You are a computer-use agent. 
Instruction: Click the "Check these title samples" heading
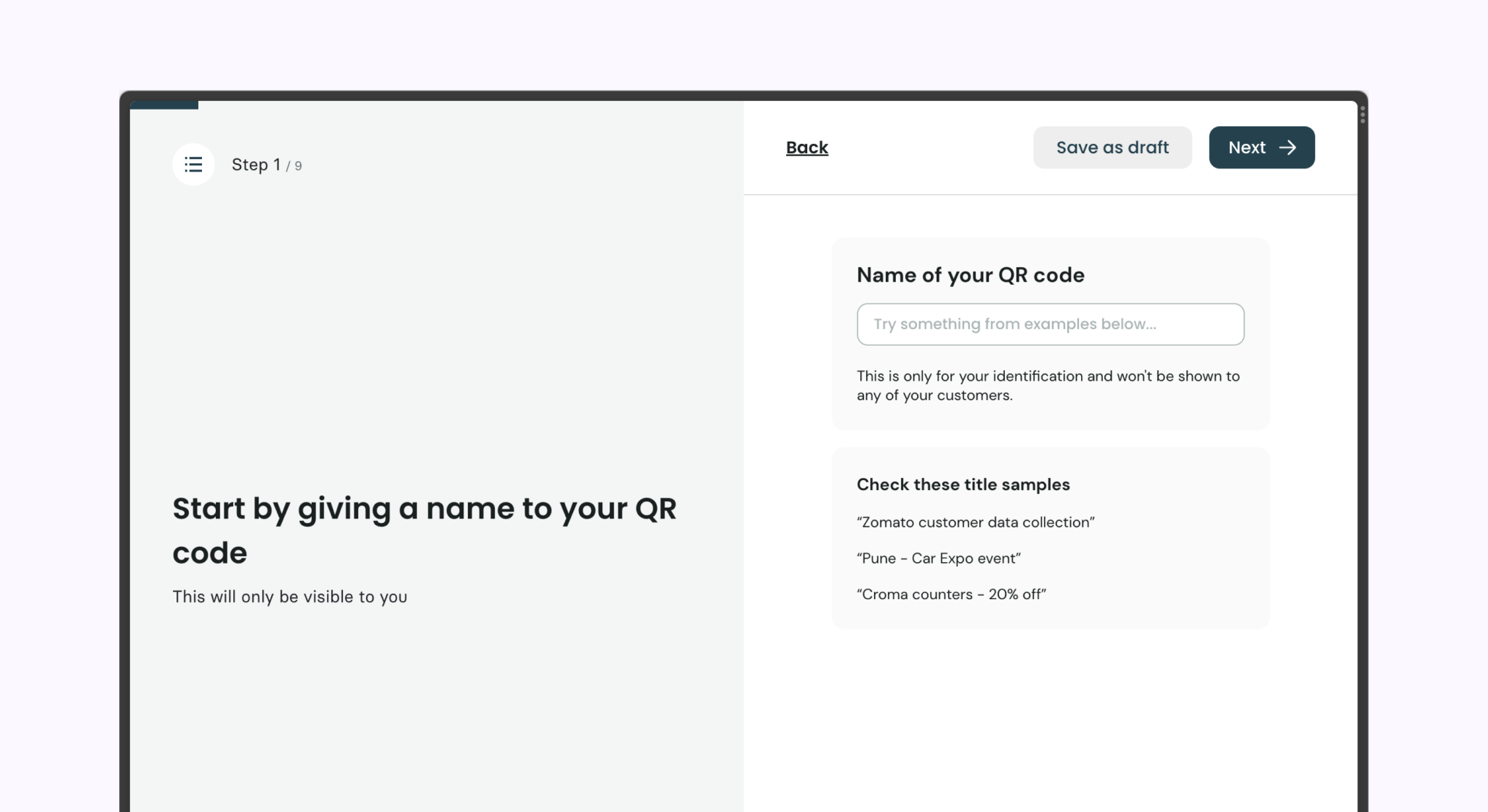(963, 484)
